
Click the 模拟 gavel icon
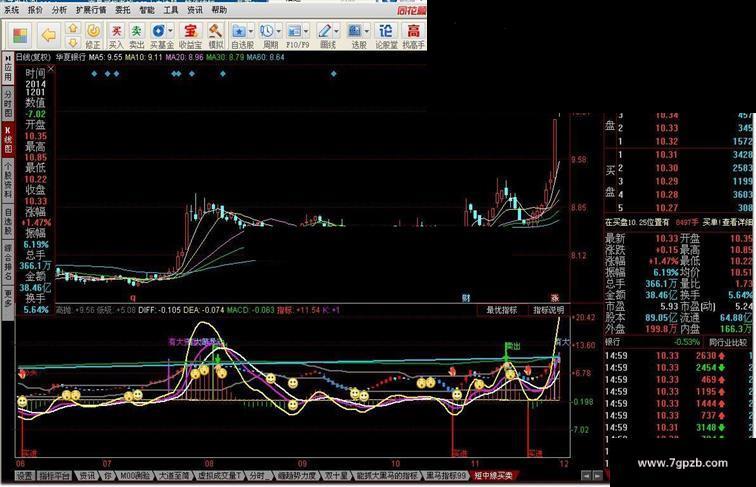pyautogui.click(x=216, y=36)
